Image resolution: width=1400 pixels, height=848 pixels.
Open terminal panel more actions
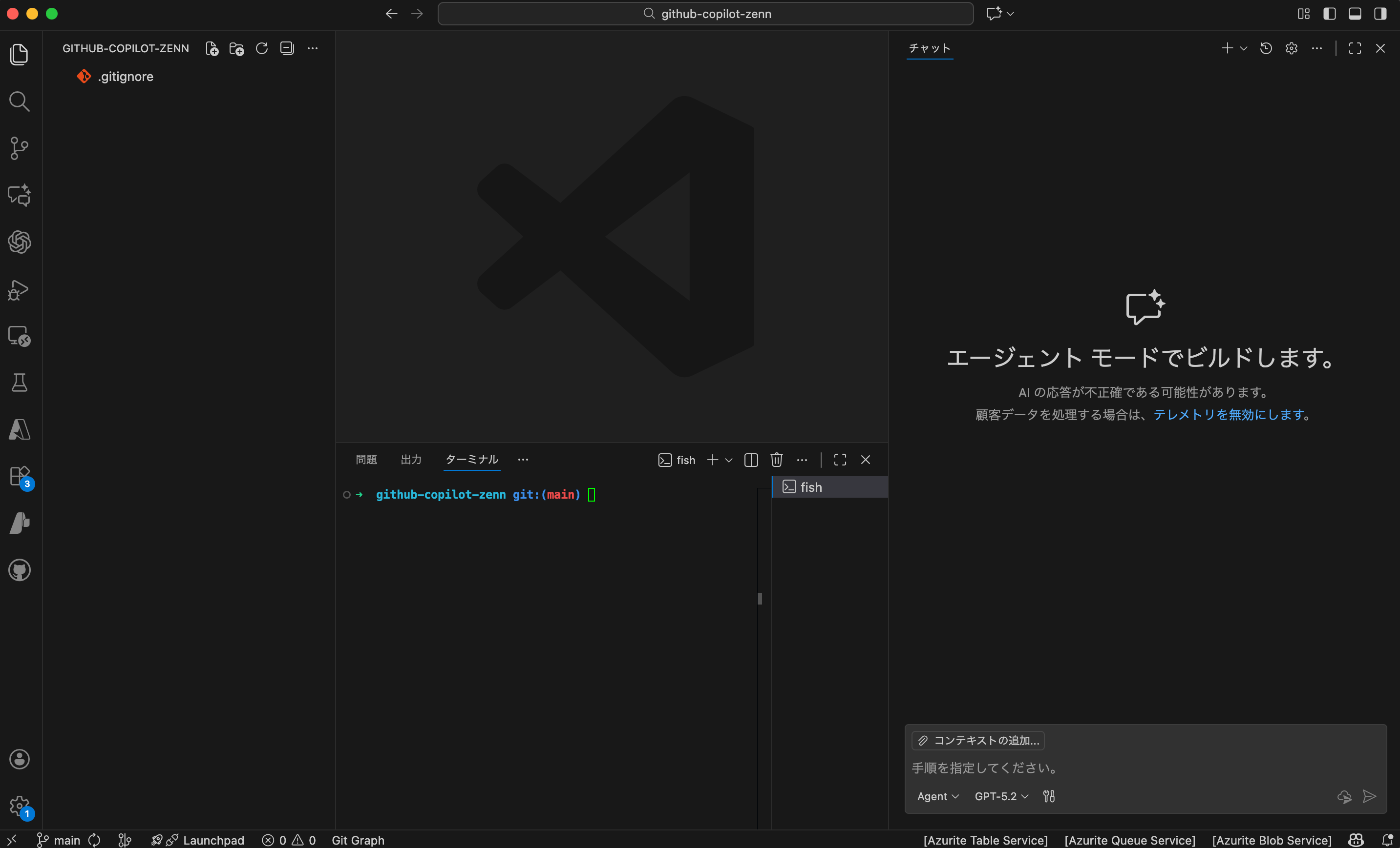(x=802, y=460)
